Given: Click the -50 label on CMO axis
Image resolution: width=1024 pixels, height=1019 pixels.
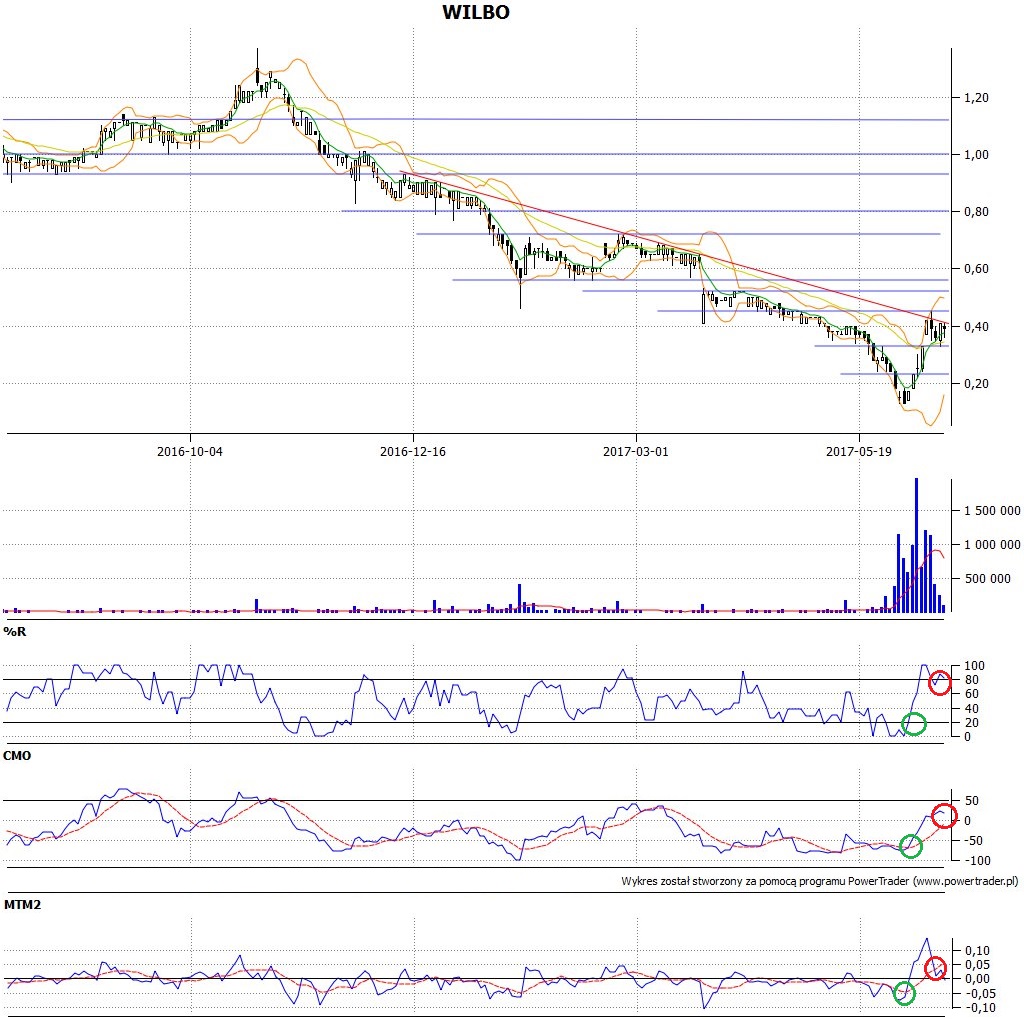Looking at the screenshot, I should click(973, 841).
